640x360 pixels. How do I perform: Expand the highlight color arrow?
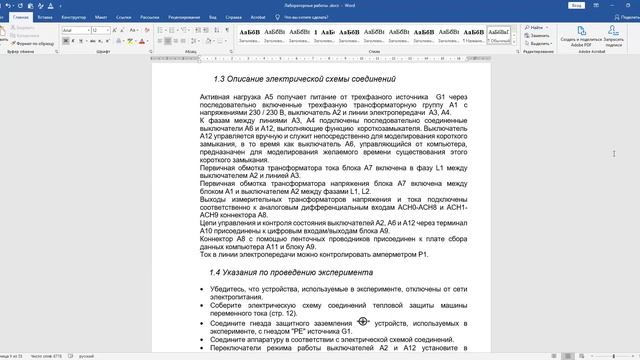tap(135, 41)
